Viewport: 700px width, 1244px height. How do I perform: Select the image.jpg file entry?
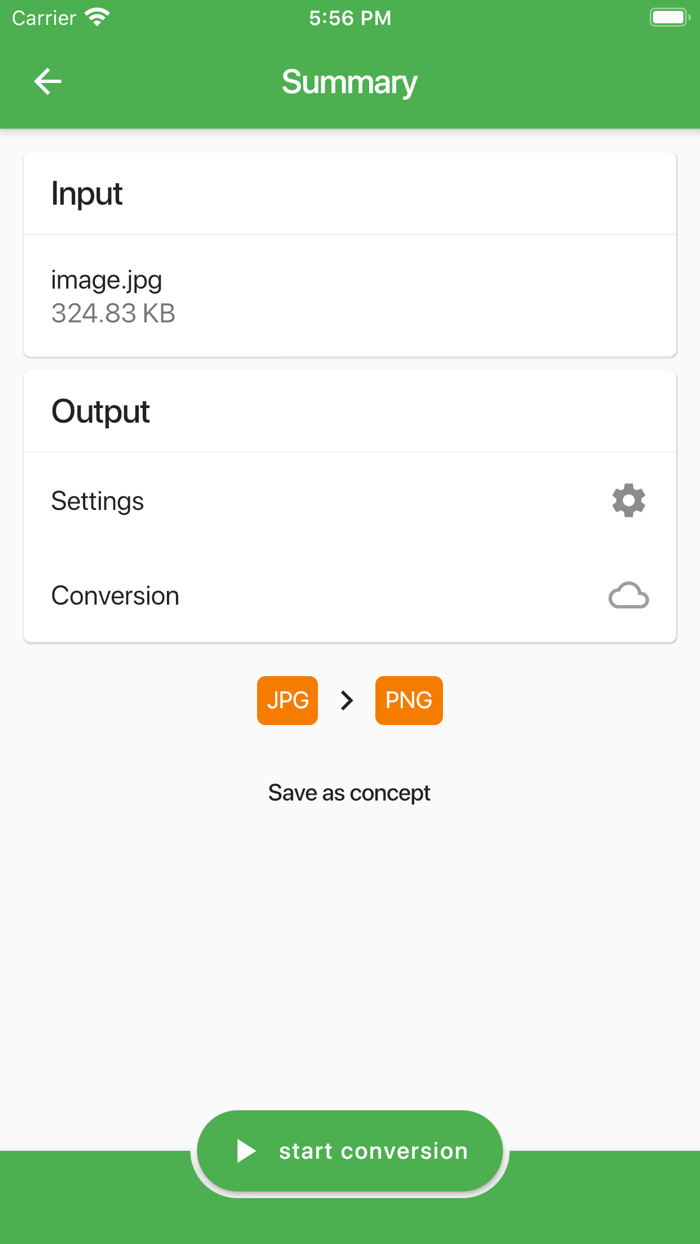click(106, 280)
